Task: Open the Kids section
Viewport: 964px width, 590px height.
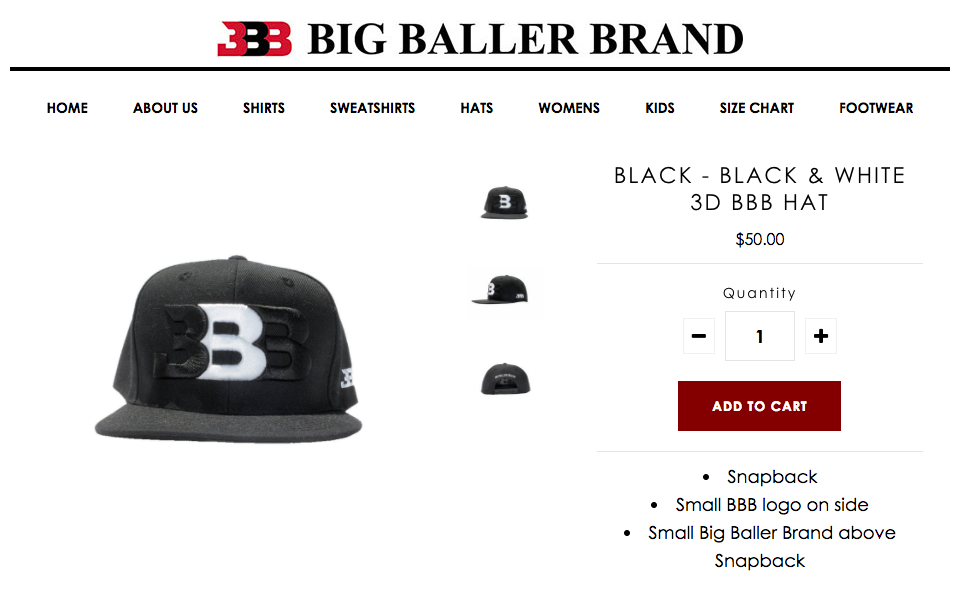Action: (660, 108)
